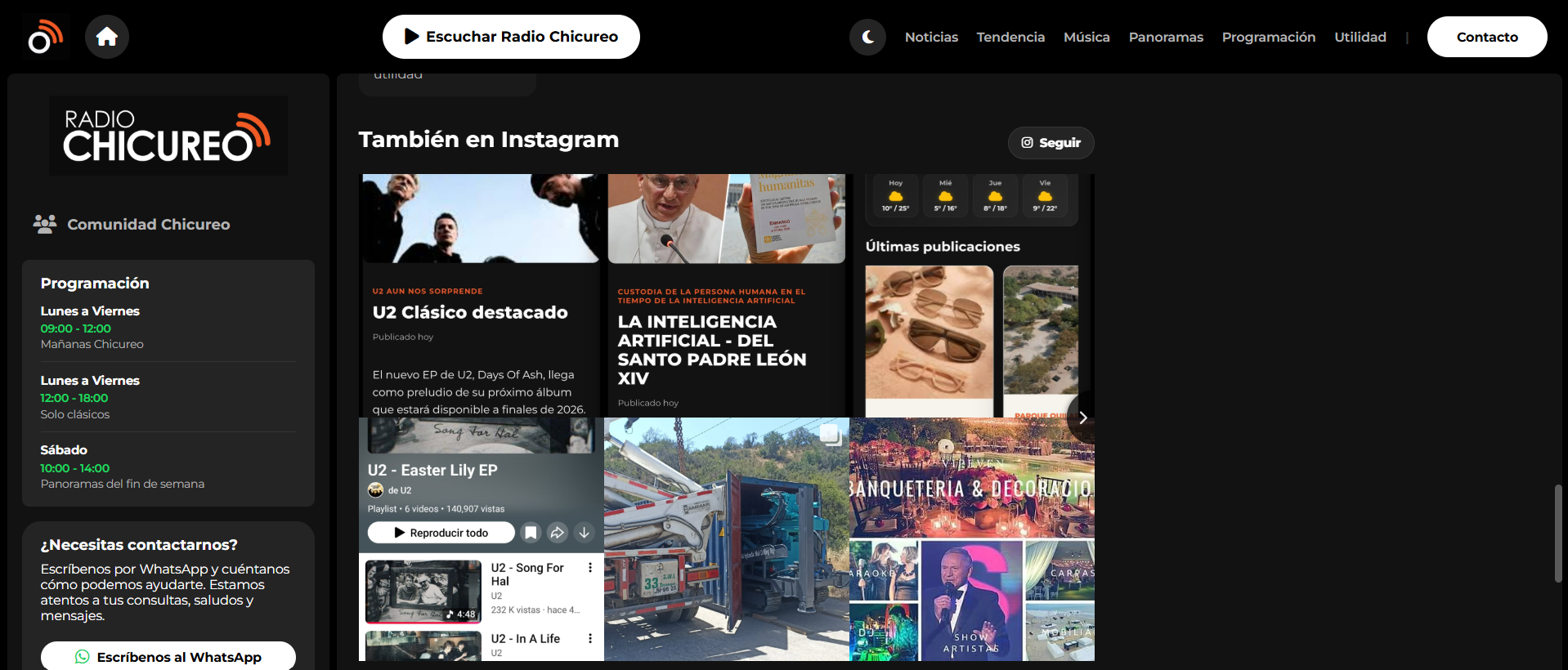Viewport: 1568px width, 670px height.
Task: Open the Noticias menu
Action: (x=931, y=37)
